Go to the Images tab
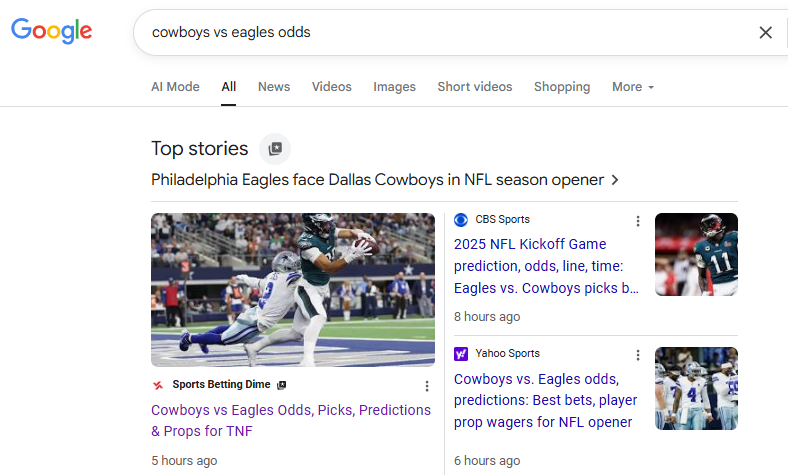788x475 pixels. (x=395, y=86)
